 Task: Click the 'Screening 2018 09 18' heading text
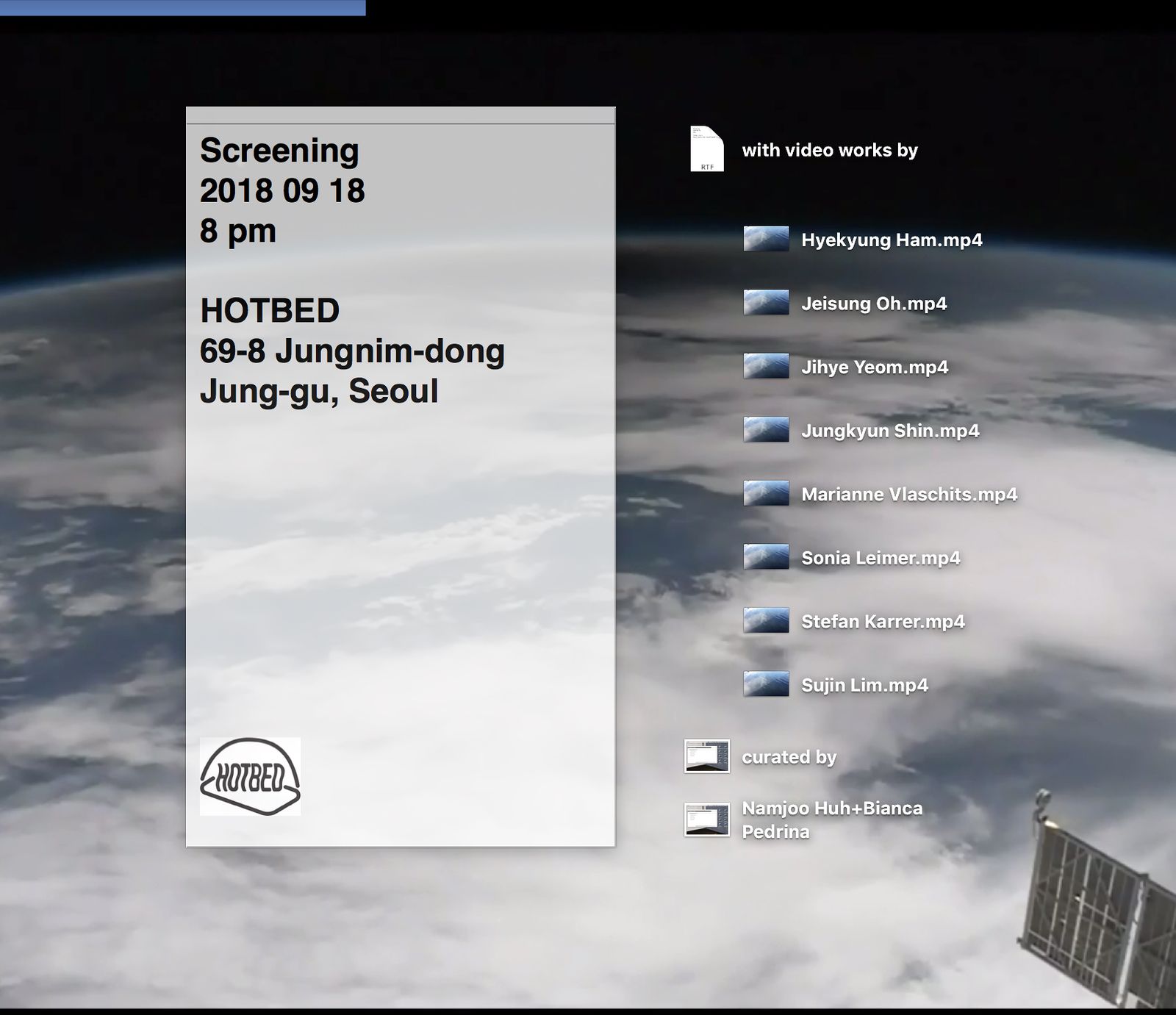click(x=282, y=171)
